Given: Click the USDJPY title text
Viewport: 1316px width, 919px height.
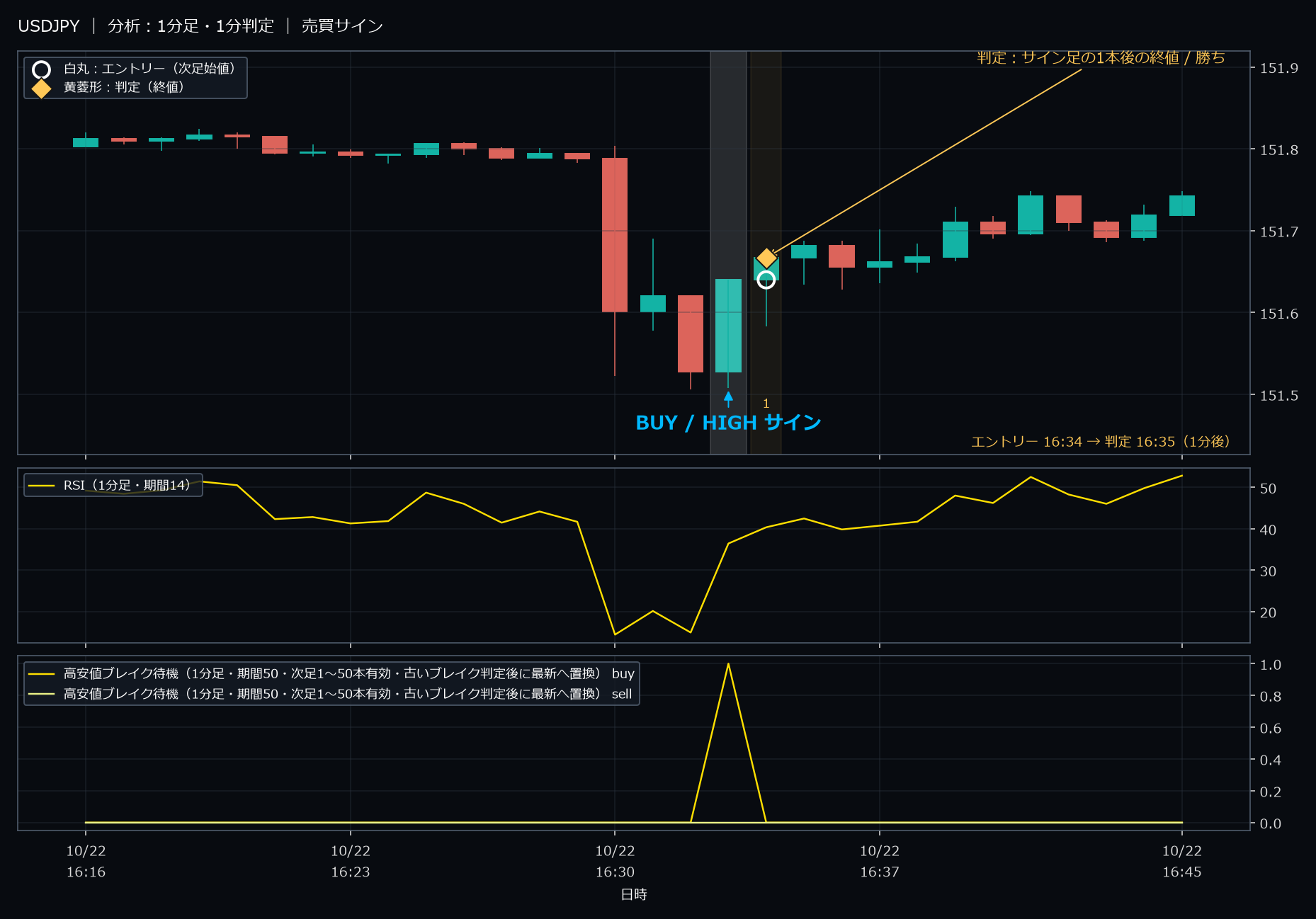Looking at the screenshot, I should [49, 26].
